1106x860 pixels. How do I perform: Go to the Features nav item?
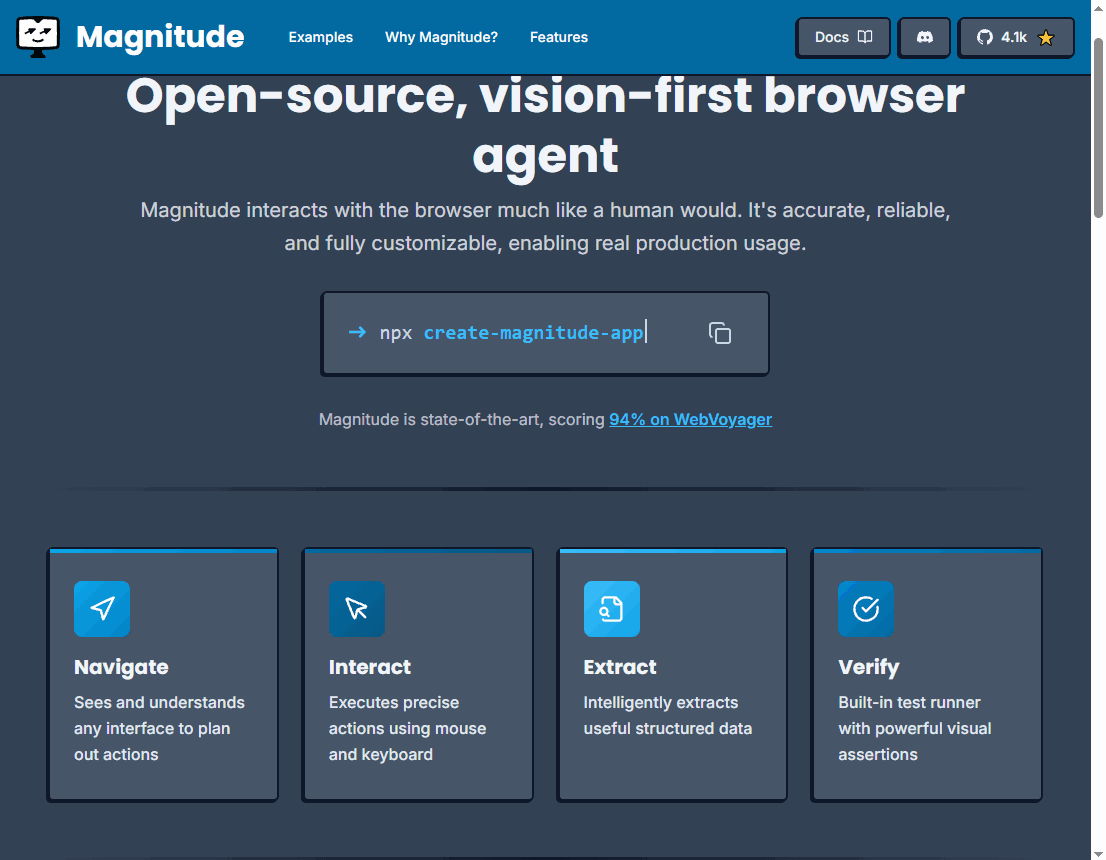pyautogui.click(x=559, y=37)
